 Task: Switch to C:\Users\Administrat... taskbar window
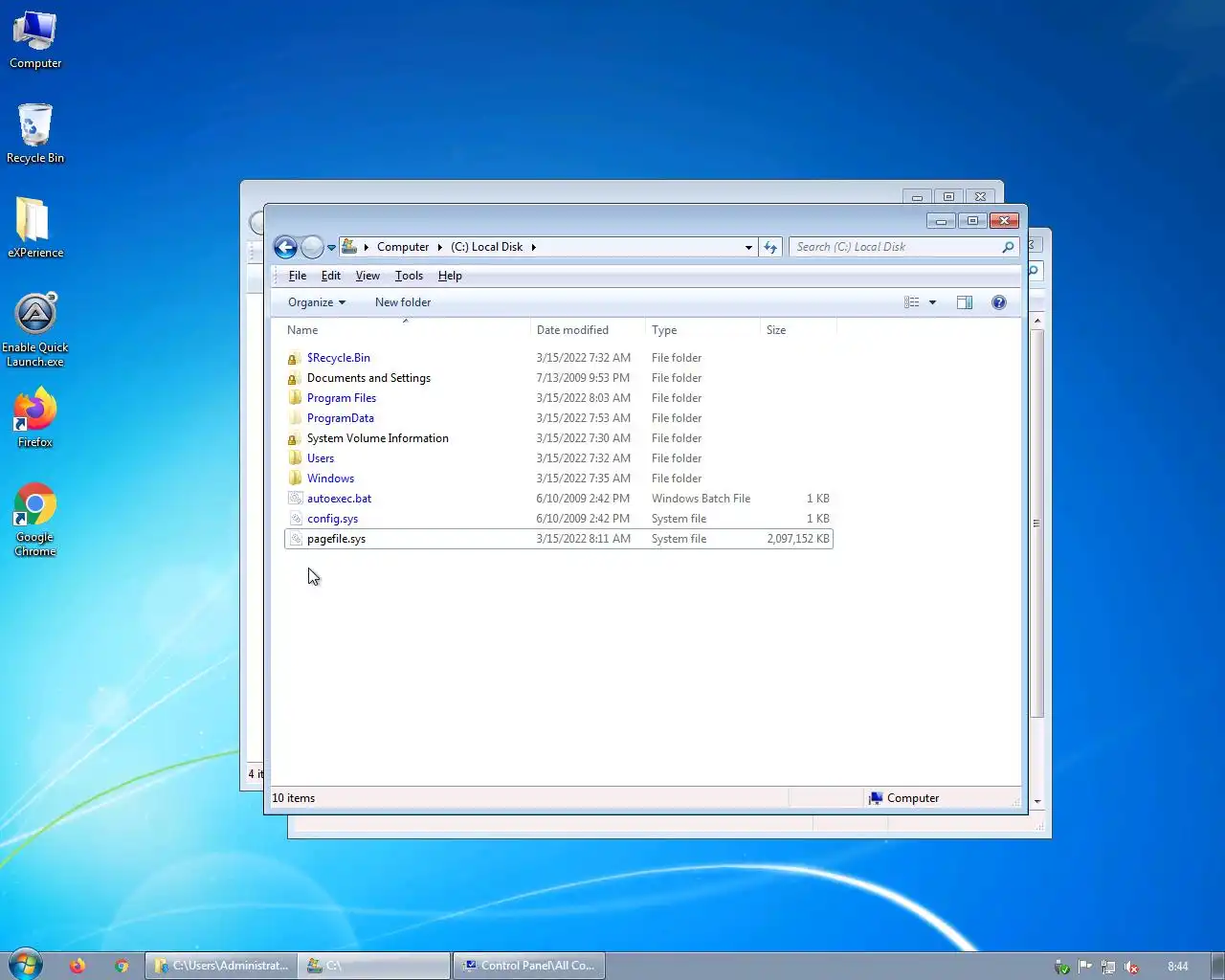(x=221, y=966)
